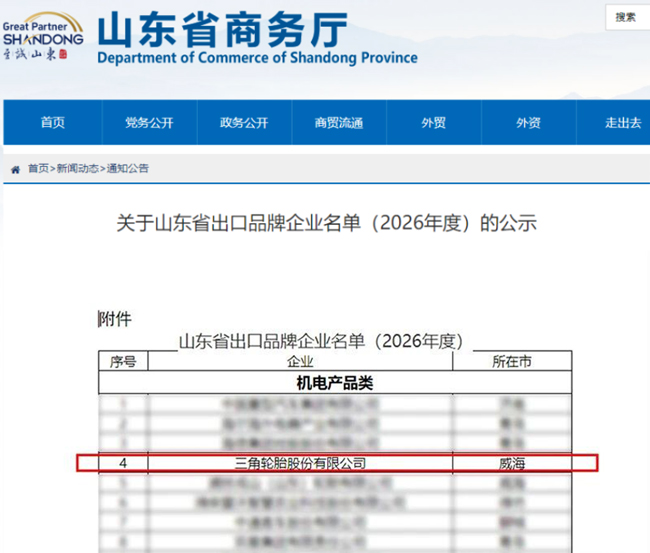Click the 企业 column header

tap(300, 361)
